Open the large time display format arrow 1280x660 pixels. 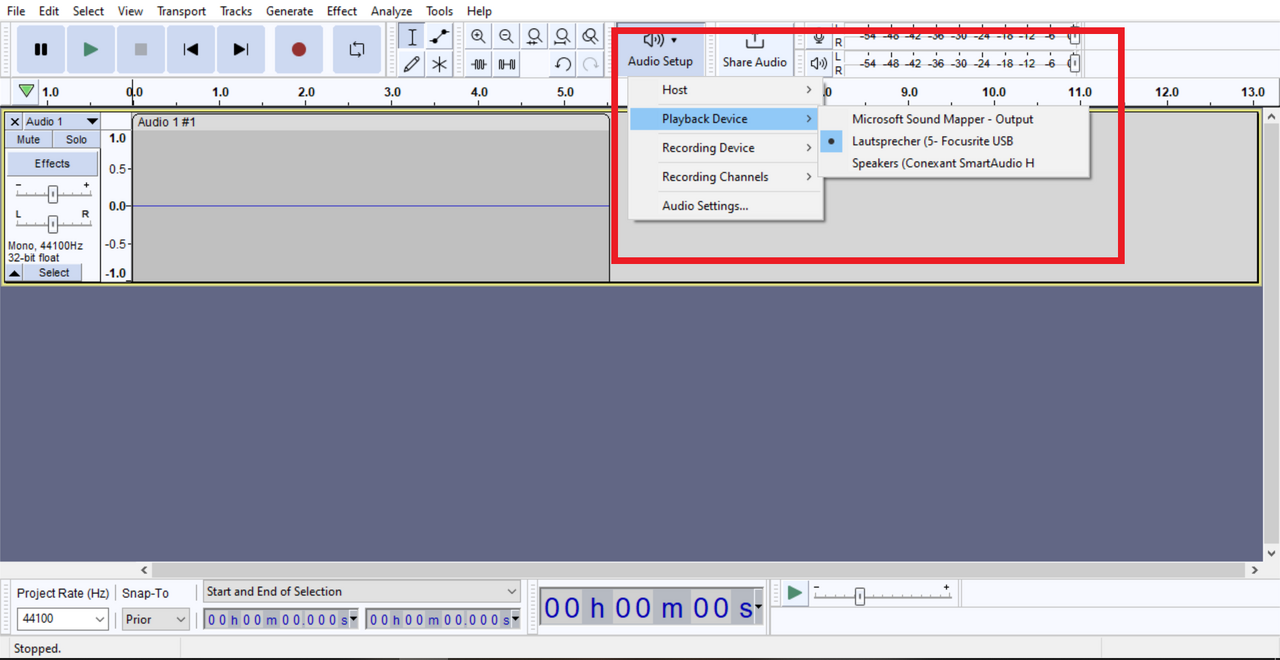pos(759,607)
